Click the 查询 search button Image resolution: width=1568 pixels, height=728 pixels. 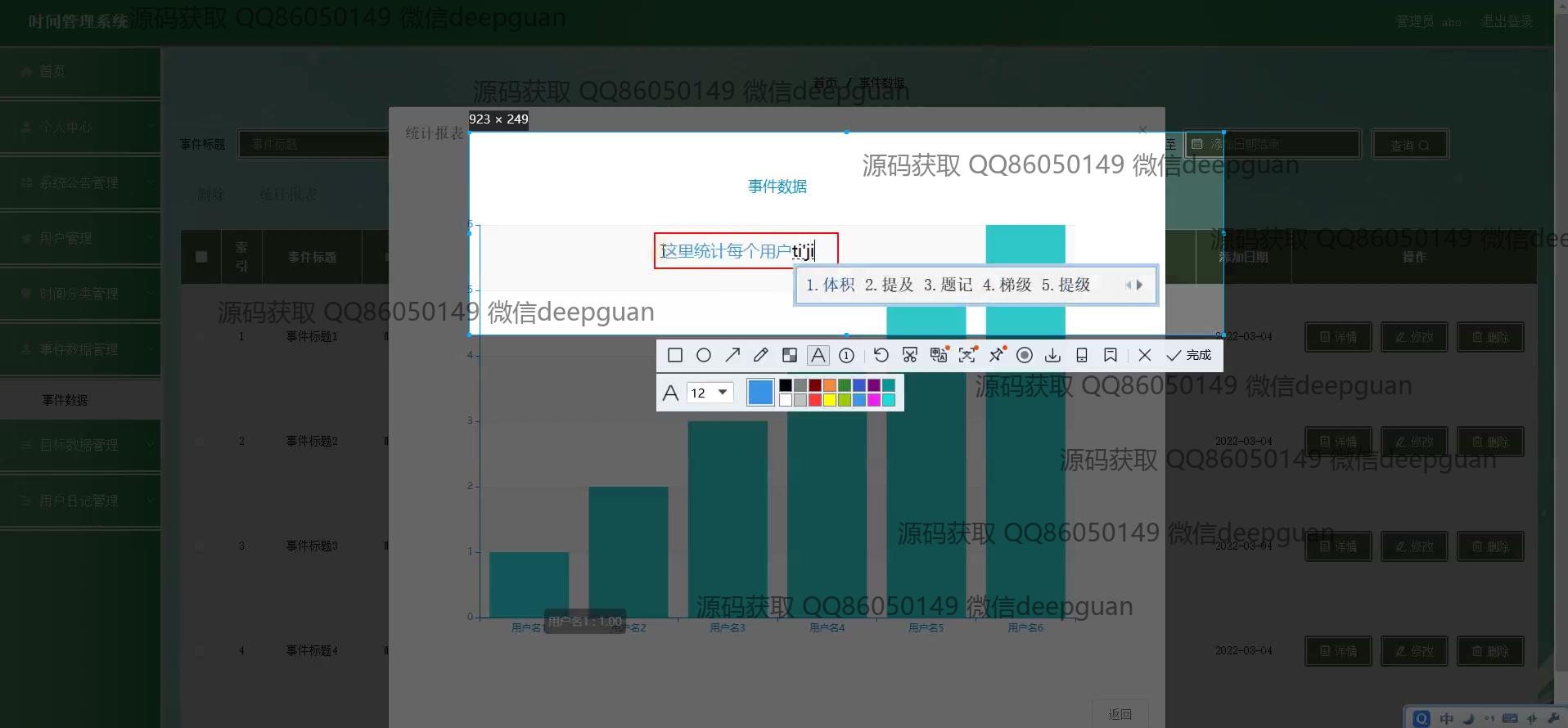tap(1410, 145)
